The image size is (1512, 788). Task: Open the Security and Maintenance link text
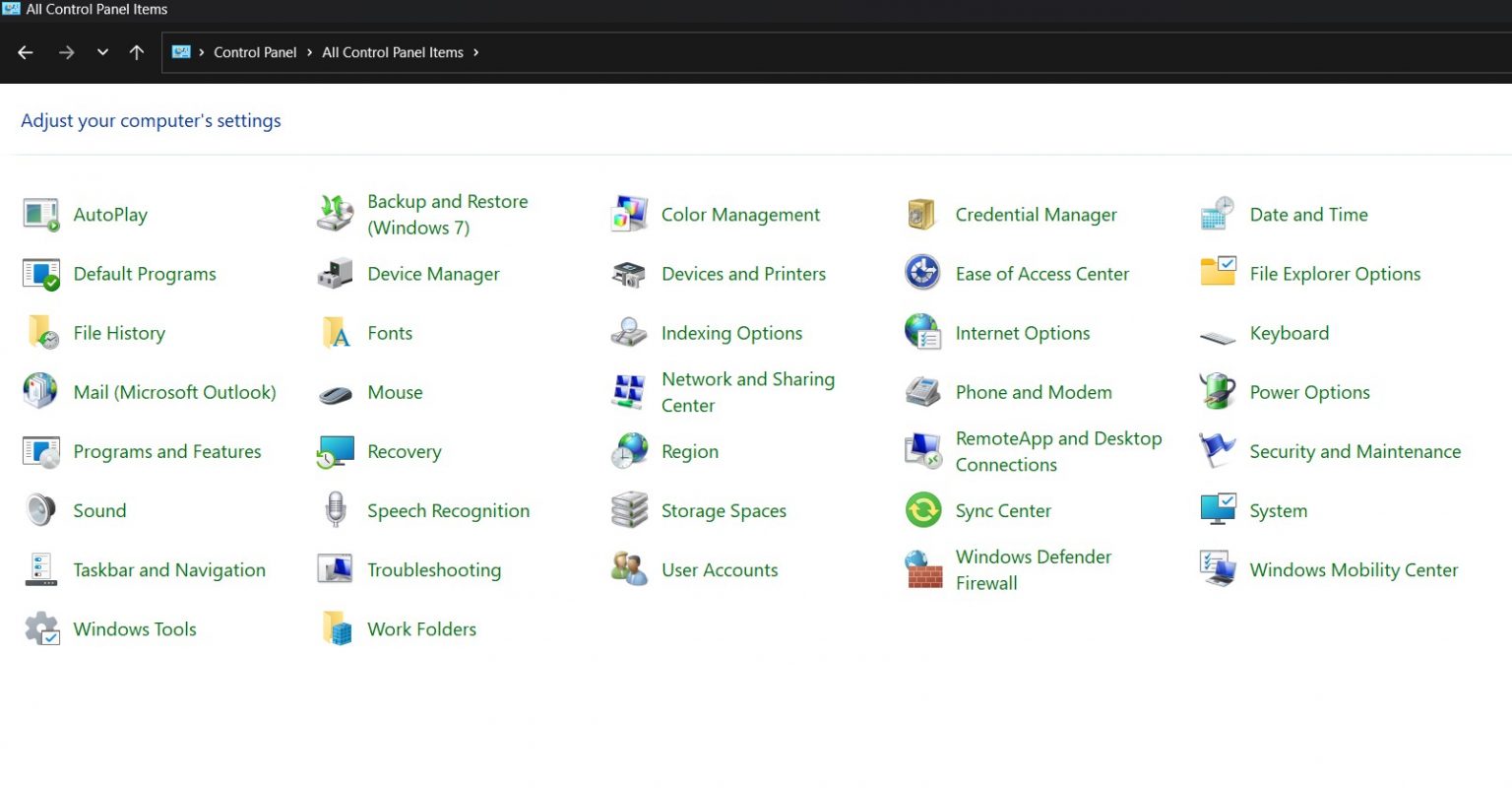(x=1354, y=451)
